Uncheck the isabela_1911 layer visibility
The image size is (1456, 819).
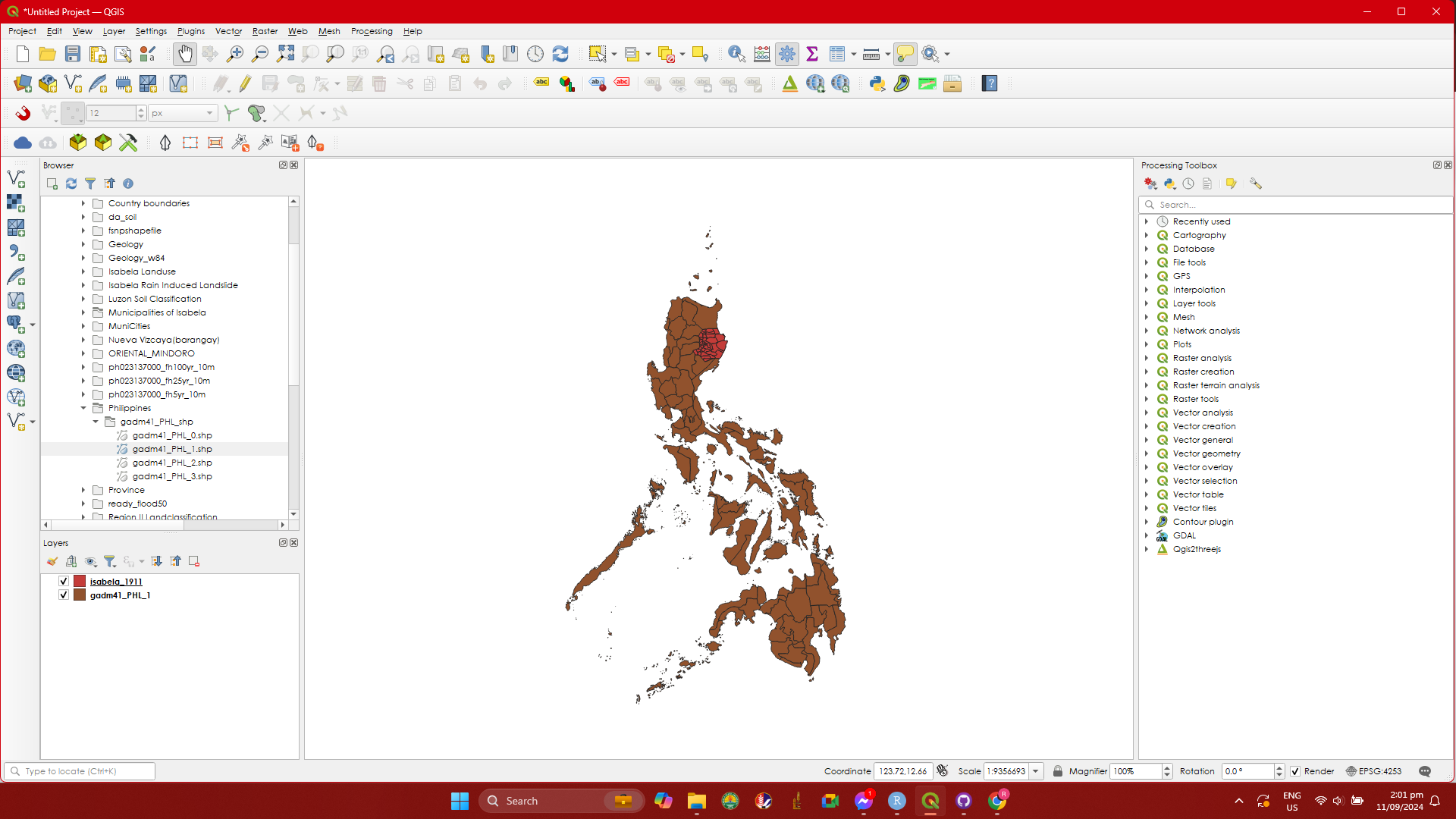64,582
